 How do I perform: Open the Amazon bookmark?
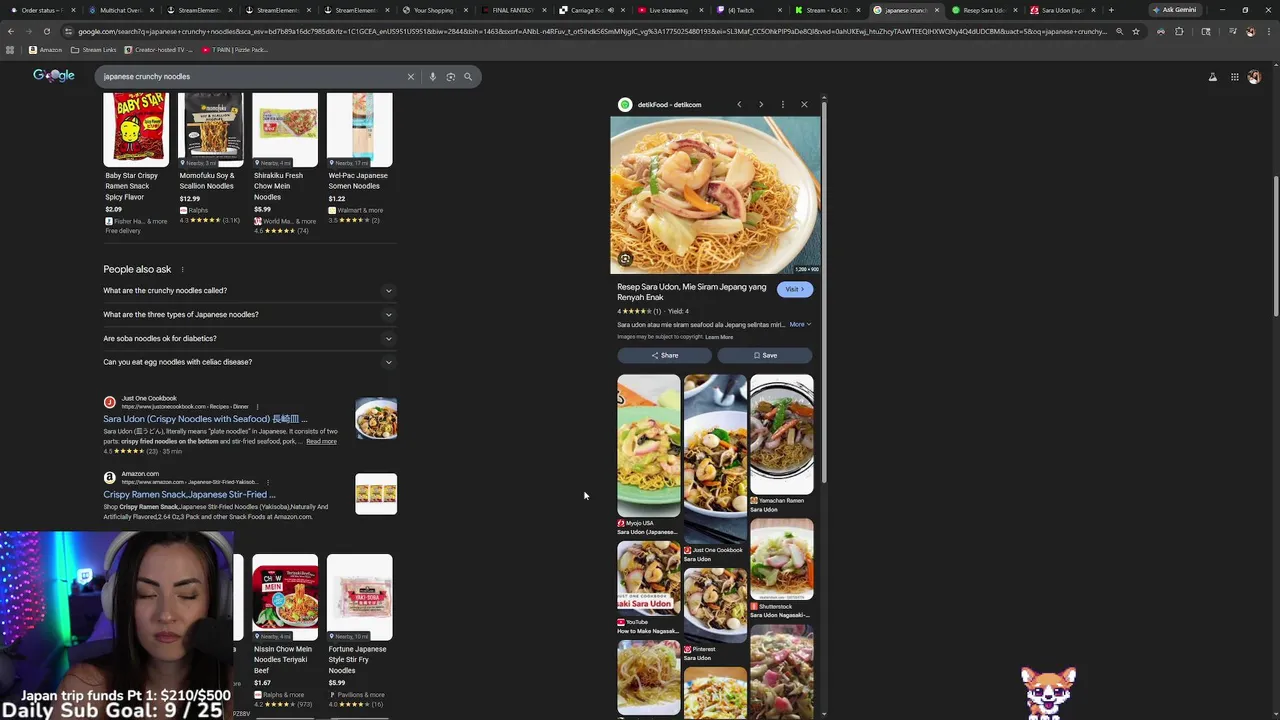click(45, 49)
